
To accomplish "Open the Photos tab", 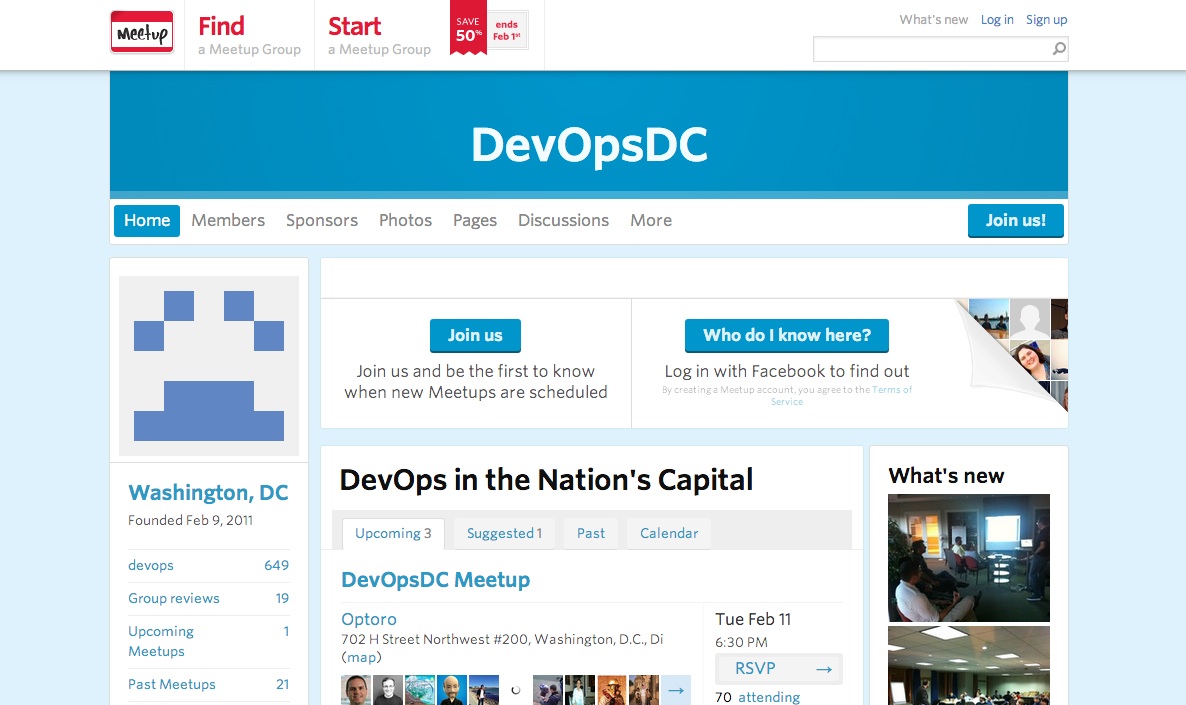I will click(x=405, y=220).
